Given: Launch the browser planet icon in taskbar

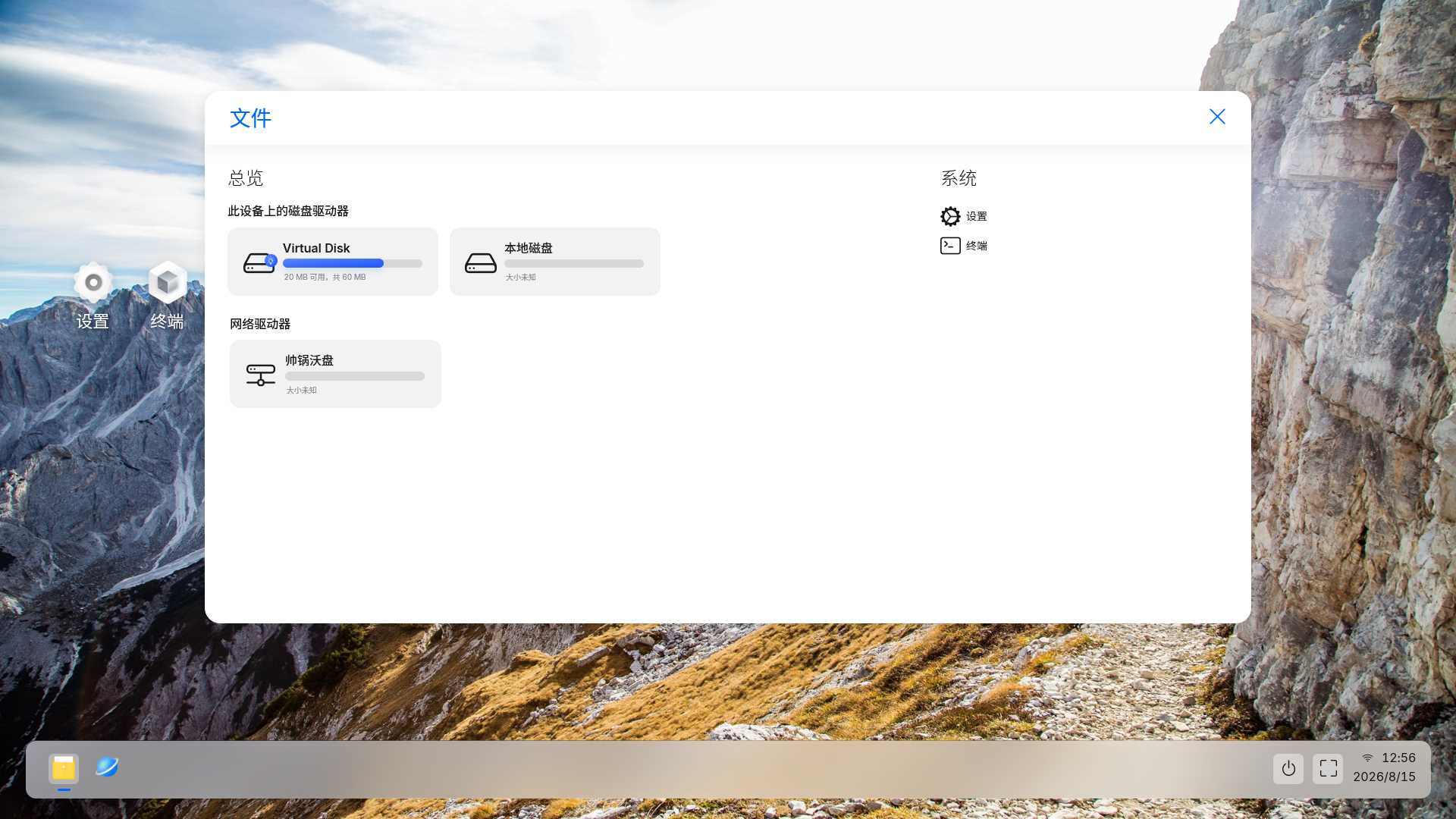Looking at the screenshot, I should point(107,767).
